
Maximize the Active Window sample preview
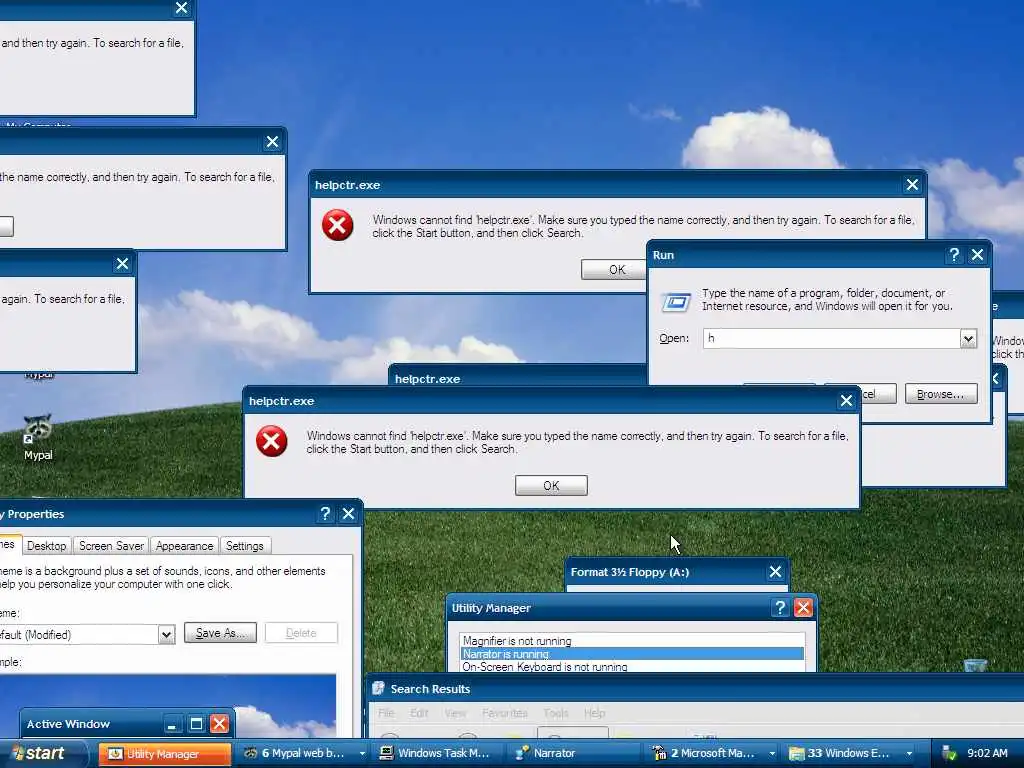(x=196, y=724)
